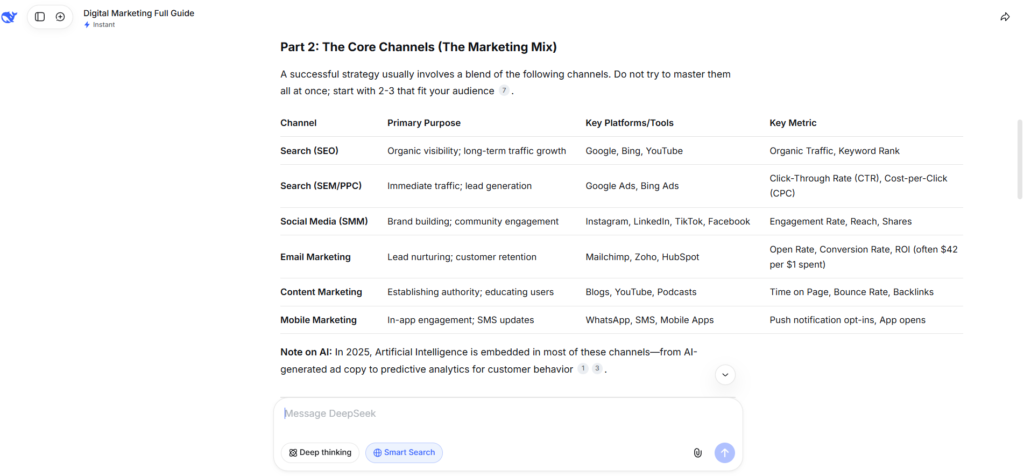Screen dimensions: 1024x476
Task: Click the Digital Marketing Full Guide title
Action: [139, 13]
